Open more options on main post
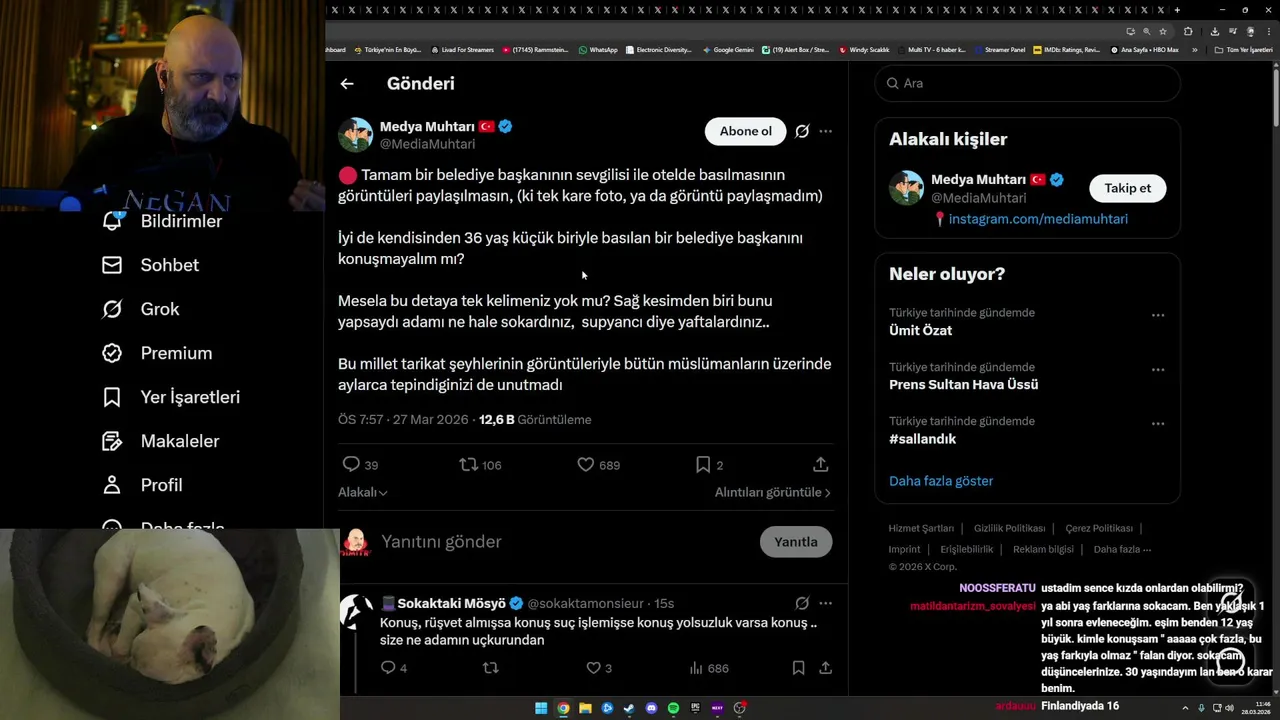Image resolution: width=1280 pixels, height=720 pixels. pyautogui.click(x=825, y=131)
